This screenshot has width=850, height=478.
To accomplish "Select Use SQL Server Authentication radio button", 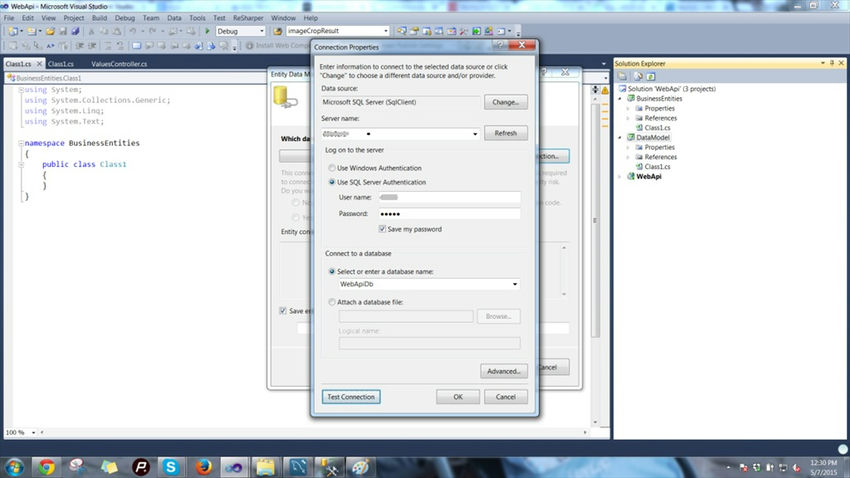I will coord(332,182).
